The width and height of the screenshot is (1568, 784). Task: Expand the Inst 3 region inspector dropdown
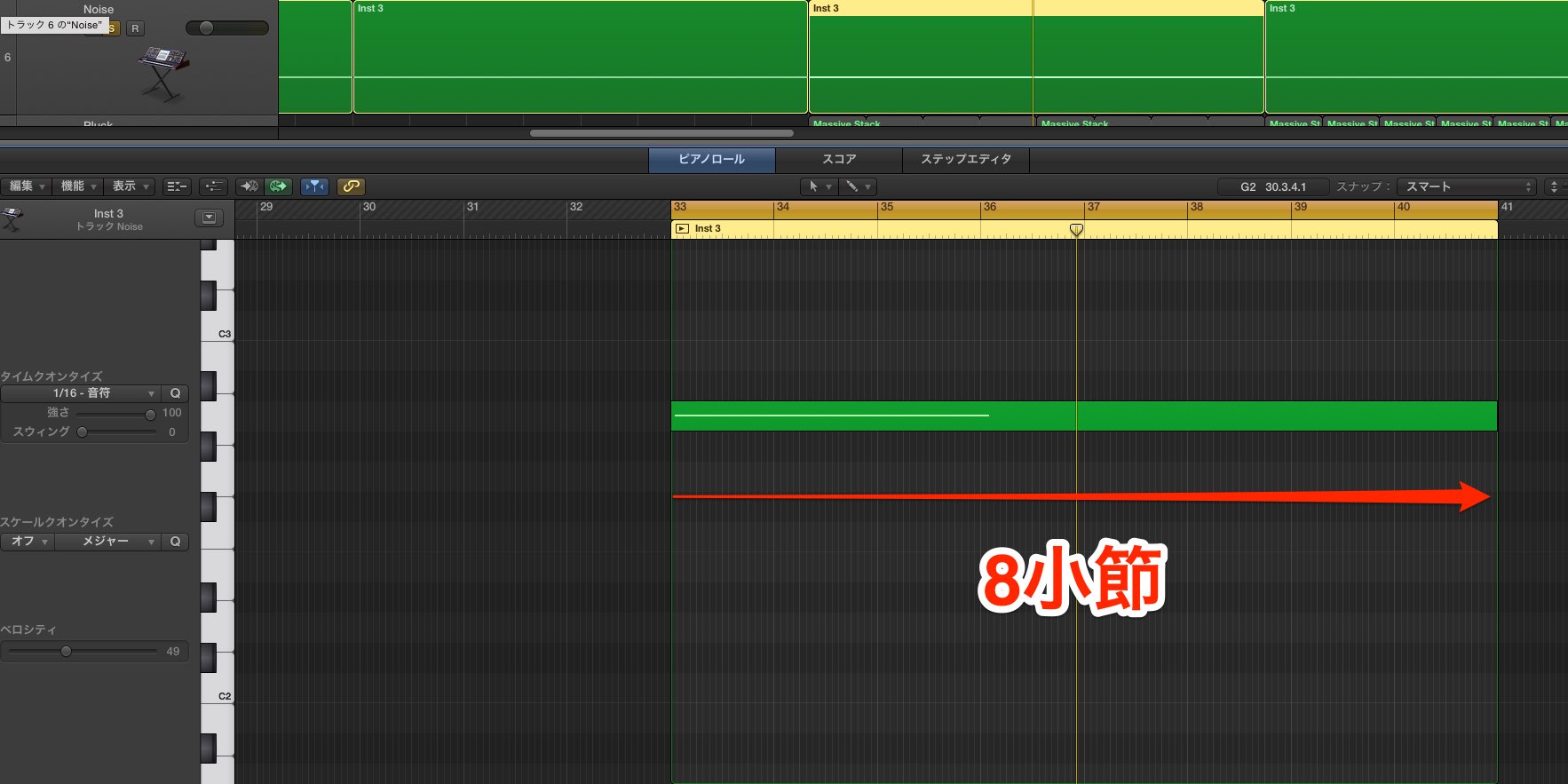click(x=209, y=218)
